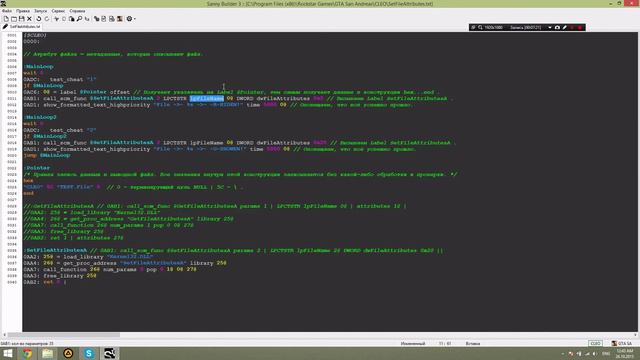
Task: Open the recorder bar dropdown arrow
Action: tap(550, 27)
